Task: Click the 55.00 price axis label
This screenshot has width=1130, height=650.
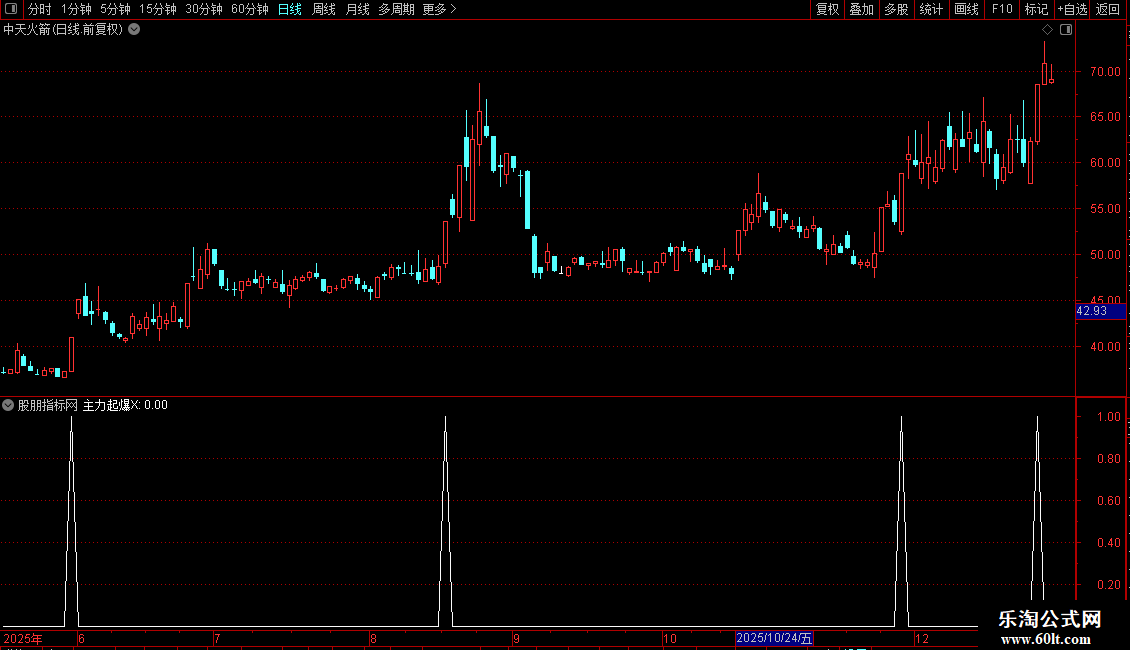Action: coord(1105,209)
